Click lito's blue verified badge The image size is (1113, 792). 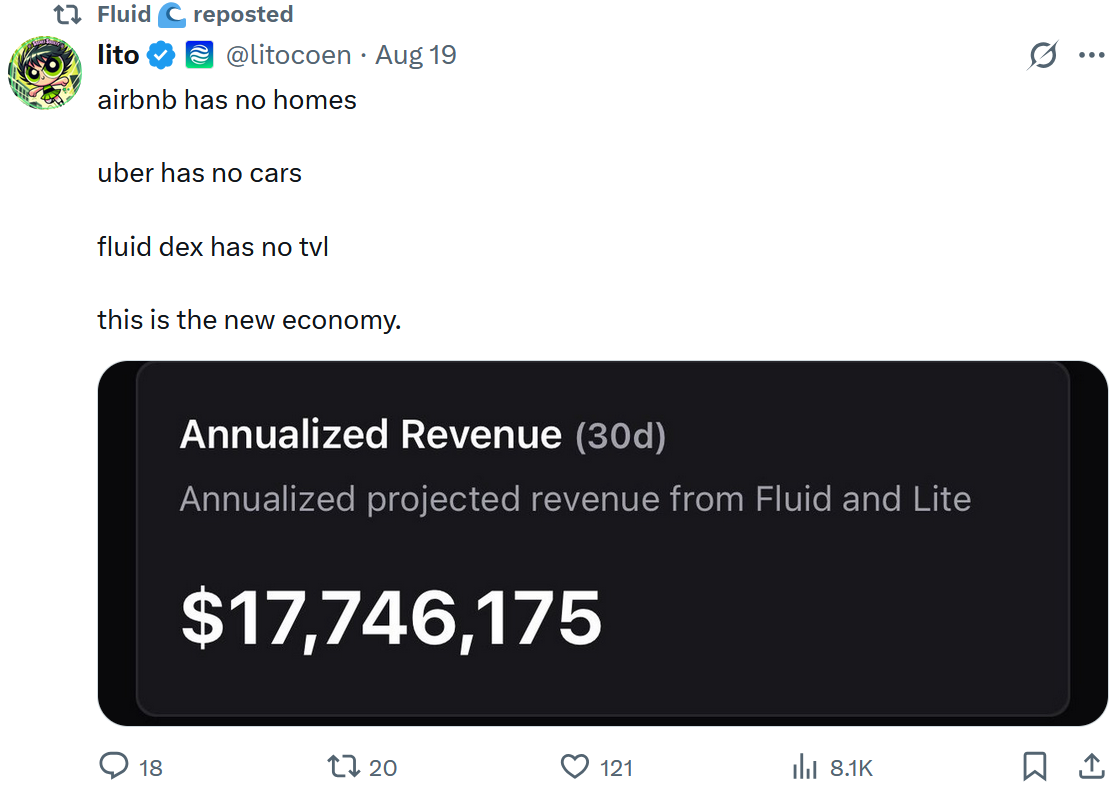click(162, 56)
